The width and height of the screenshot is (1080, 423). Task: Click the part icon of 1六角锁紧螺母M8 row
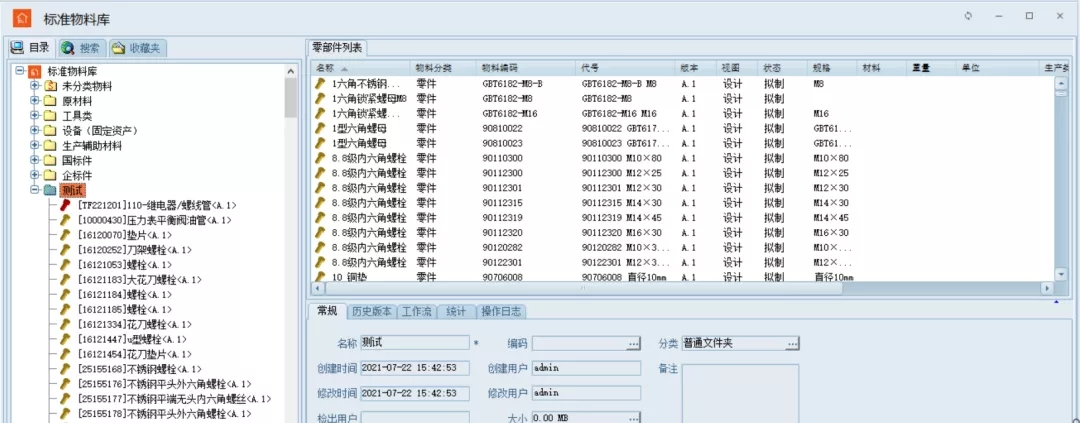tap(321, 99)
